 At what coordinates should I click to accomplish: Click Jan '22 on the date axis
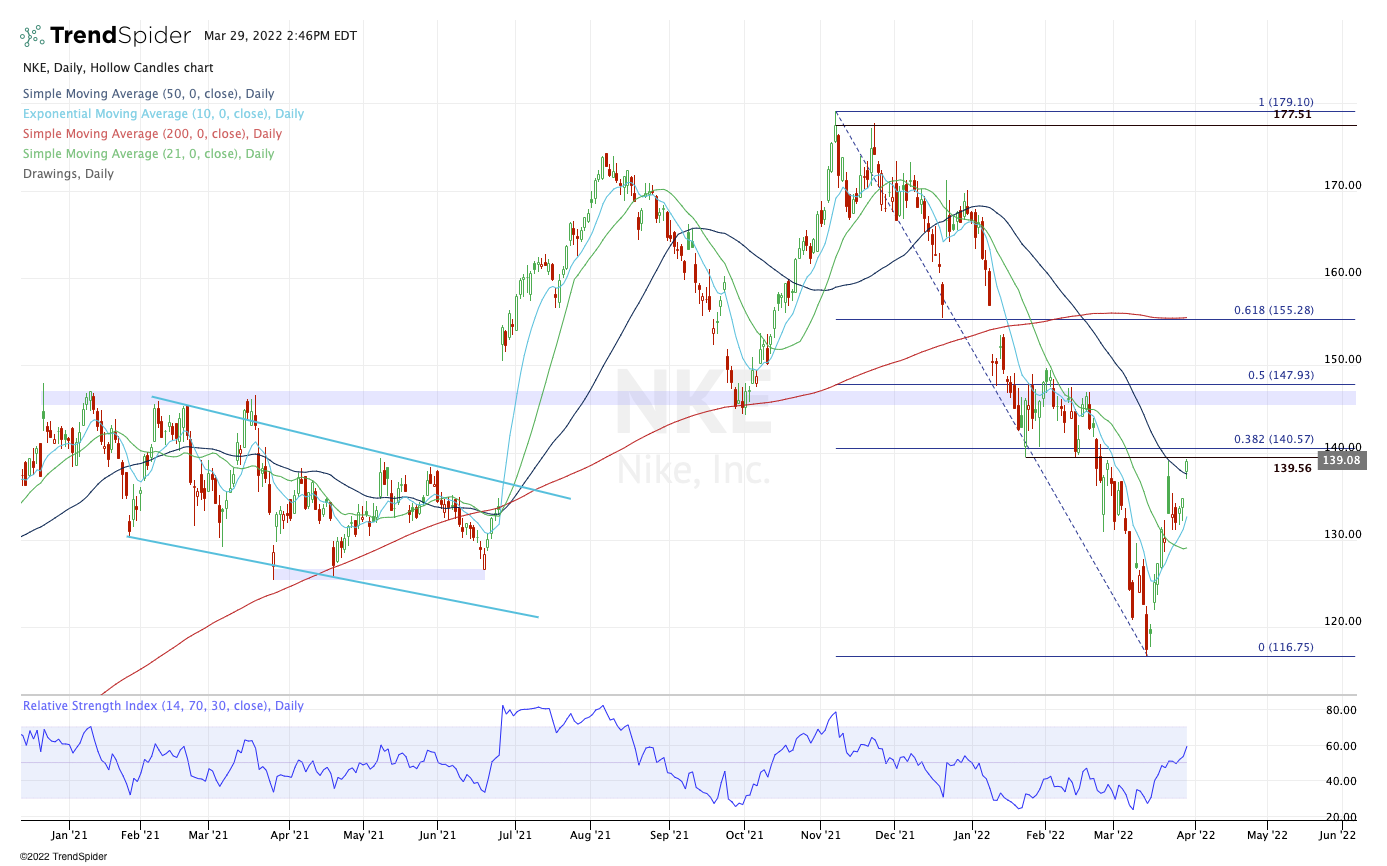click(x=971, y=834)
